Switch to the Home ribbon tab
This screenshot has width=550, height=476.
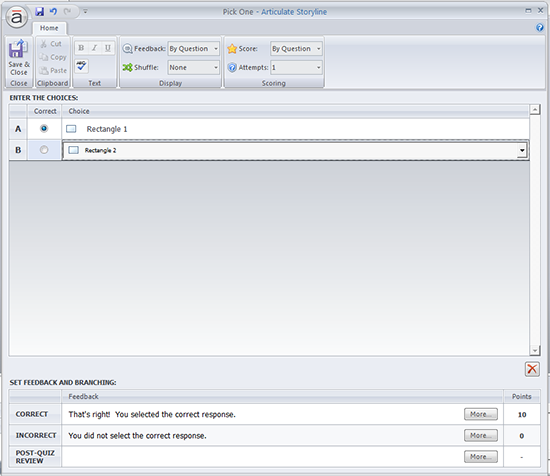click(x=49, y=28)
